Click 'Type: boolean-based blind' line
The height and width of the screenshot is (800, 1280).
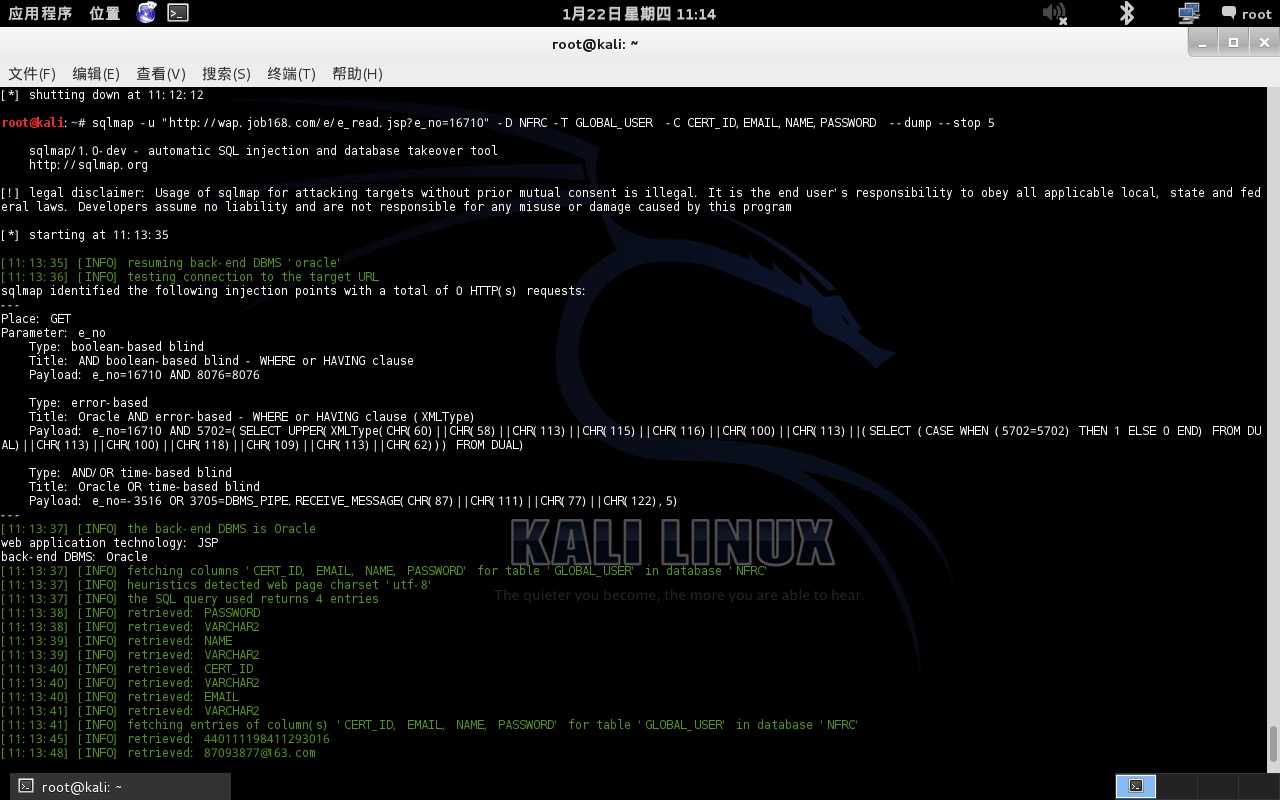pos(116,347)
